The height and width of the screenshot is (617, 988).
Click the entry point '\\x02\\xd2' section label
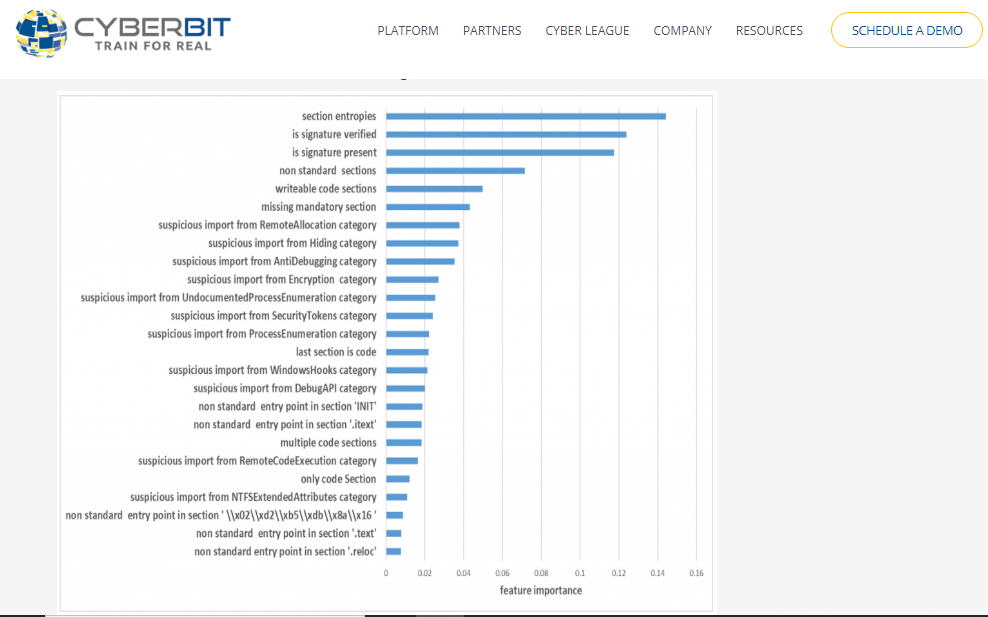[x=221, y=516]
